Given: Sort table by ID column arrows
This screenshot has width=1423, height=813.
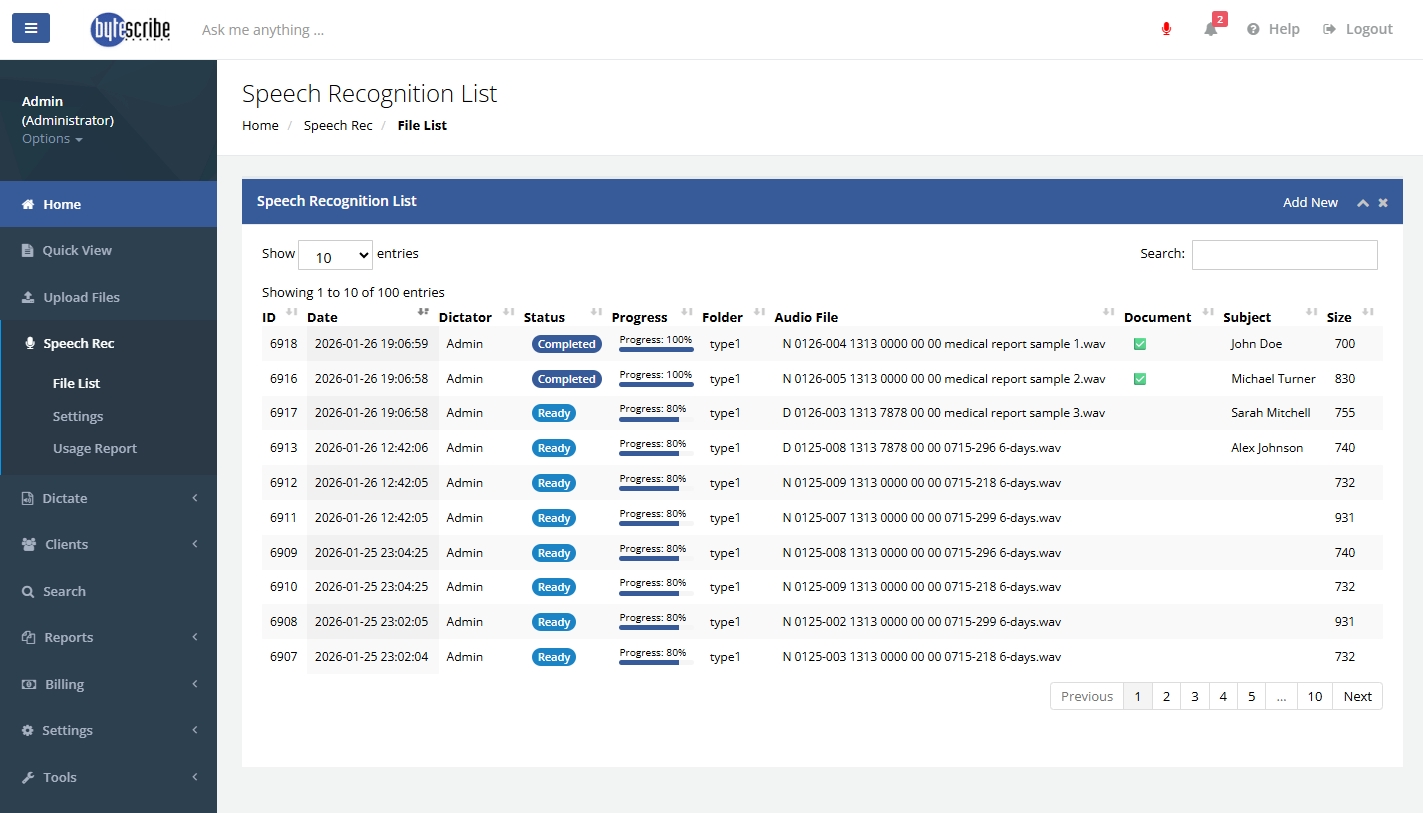Looking at the screenshot, I should [291, 312].
